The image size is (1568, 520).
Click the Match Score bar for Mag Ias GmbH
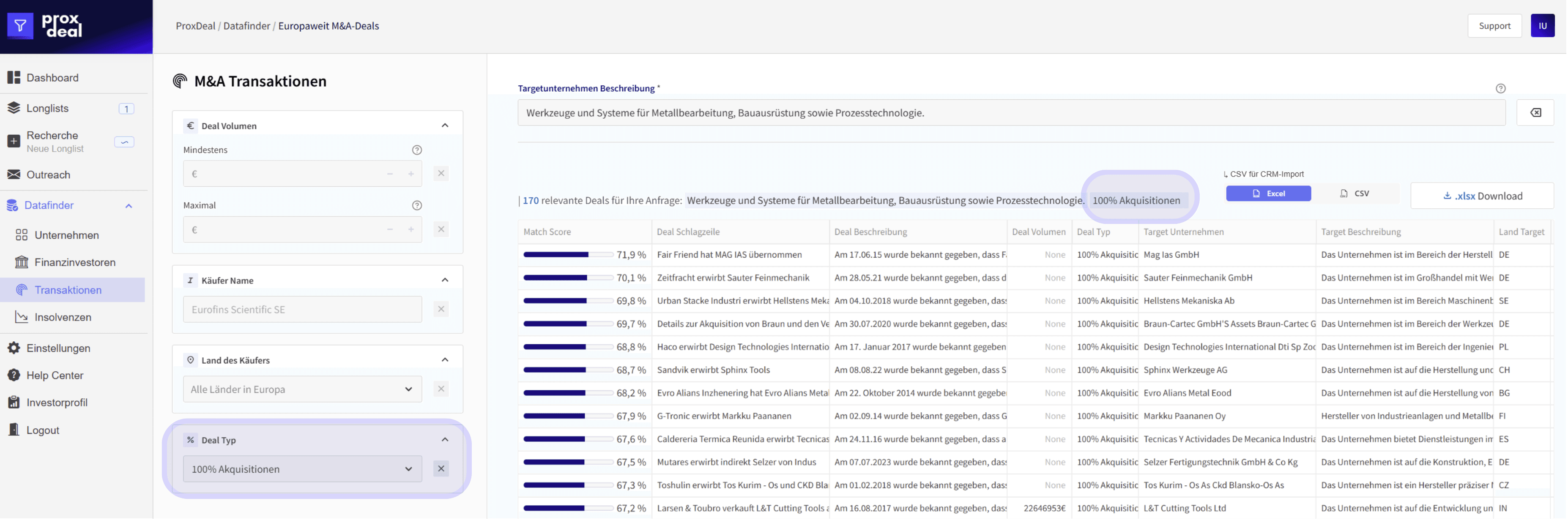coord(567,255)
